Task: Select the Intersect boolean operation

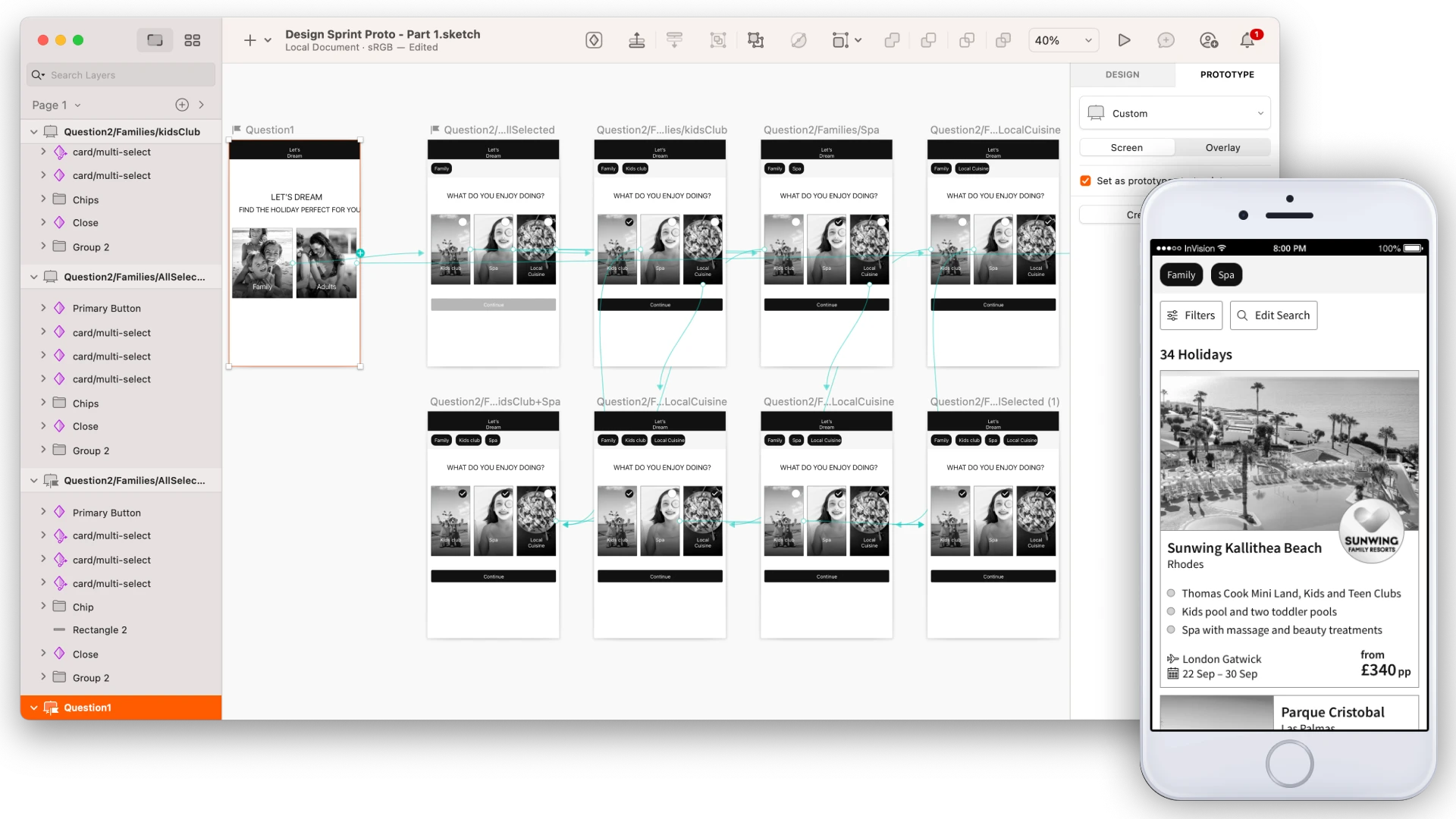Action: 966,40
